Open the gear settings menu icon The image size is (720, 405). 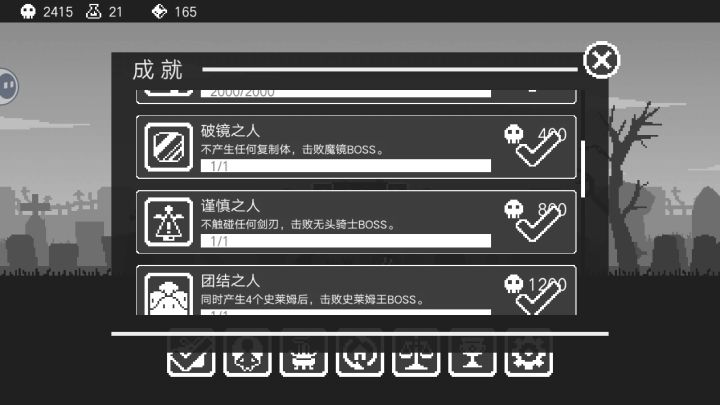coord(529,354)
